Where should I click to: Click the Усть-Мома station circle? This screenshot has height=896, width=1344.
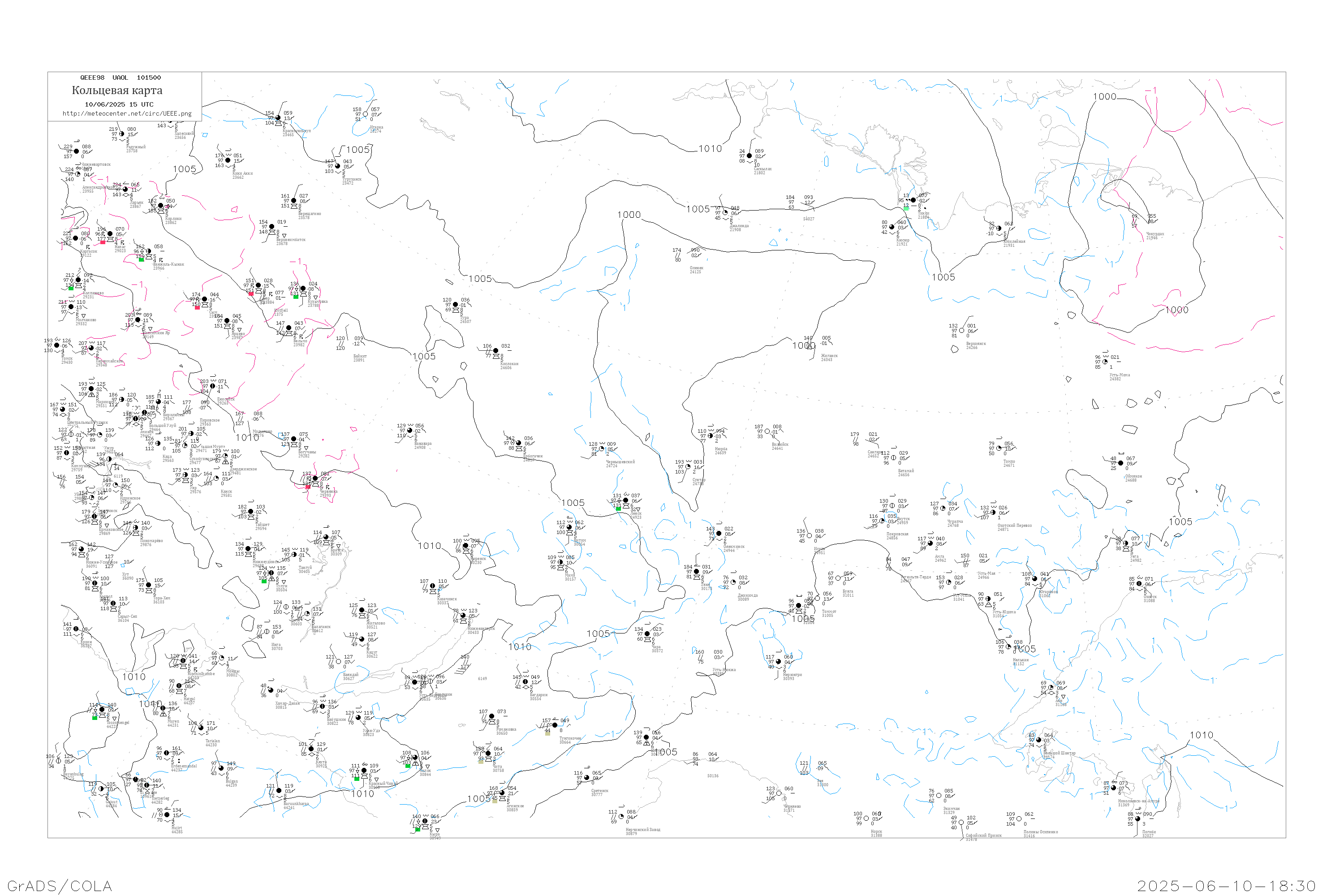(x=1105, y=362)
